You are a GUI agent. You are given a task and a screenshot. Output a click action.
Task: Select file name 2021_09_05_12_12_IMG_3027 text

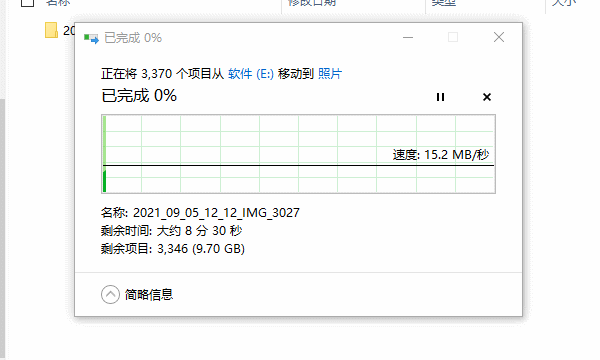point(216,212)
